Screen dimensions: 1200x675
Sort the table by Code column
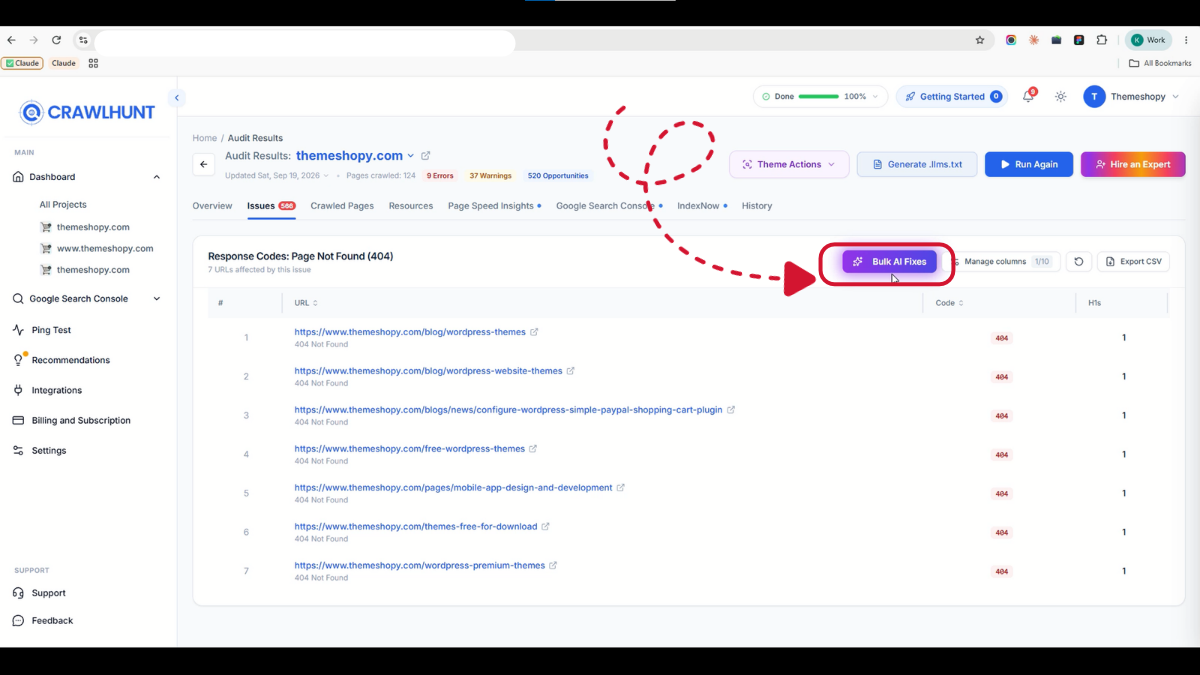pos(949,303)
